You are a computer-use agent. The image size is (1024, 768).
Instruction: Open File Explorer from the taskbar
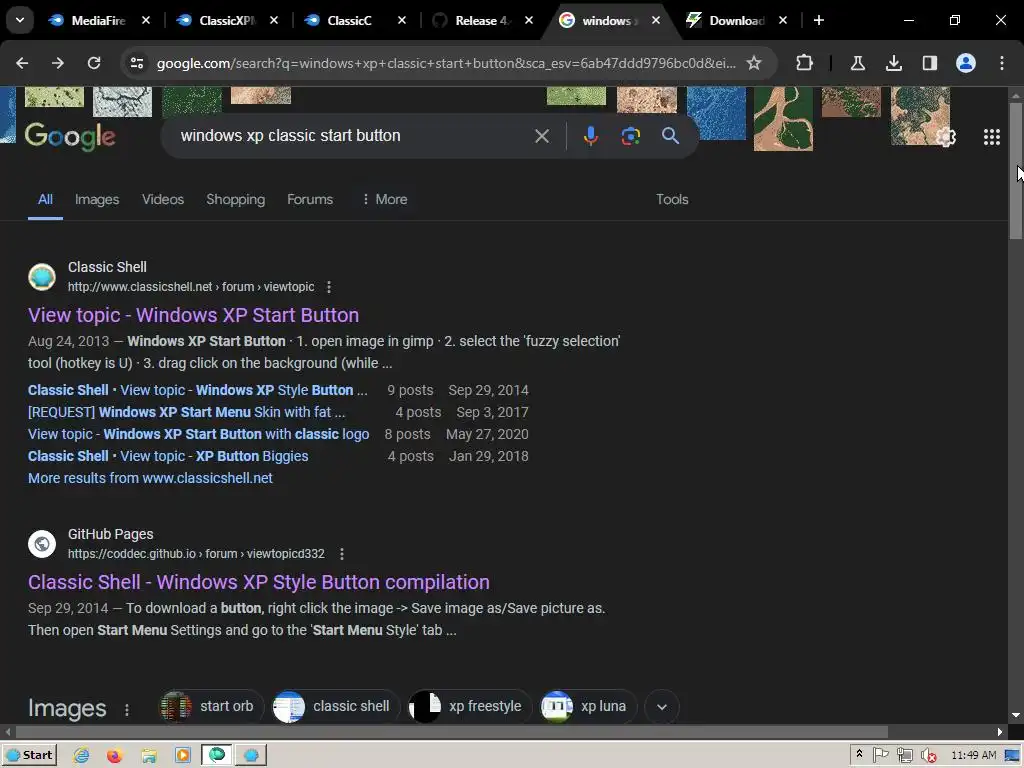[x=149, y=756]
